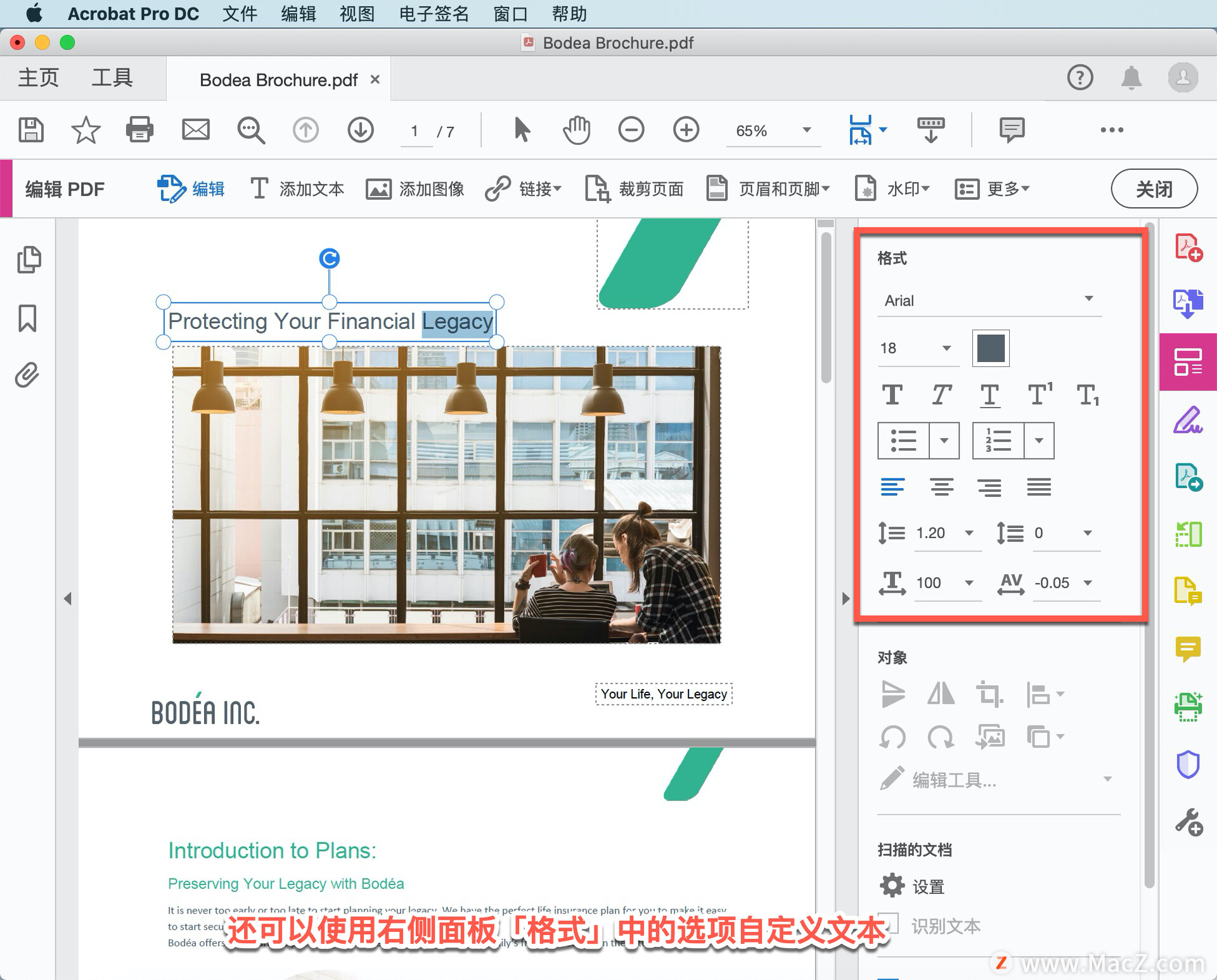
Task: Toggle italic text formatting
Action: [x=941, y=395]
